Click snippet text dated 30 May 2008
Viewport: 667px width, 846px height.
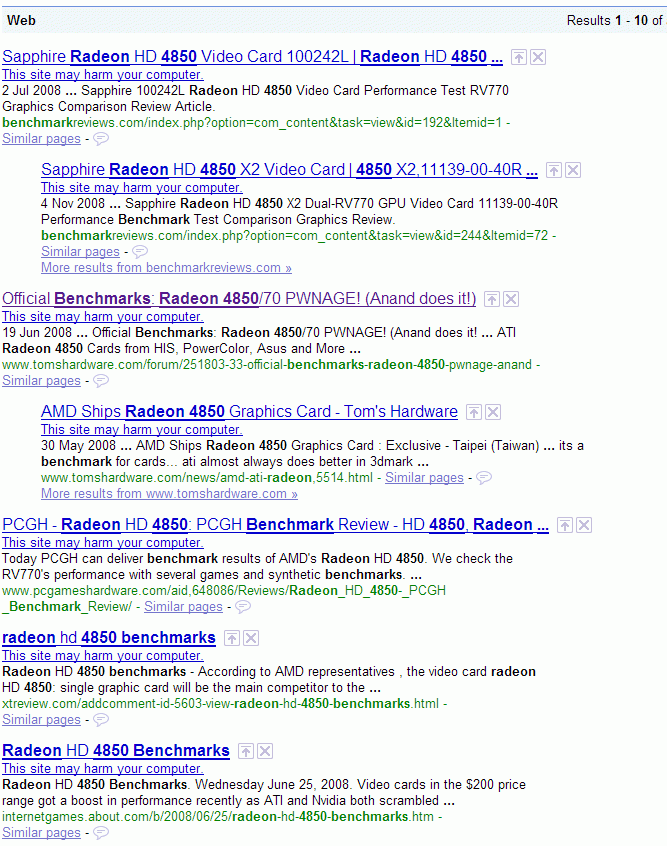click(x=312, y=454)
